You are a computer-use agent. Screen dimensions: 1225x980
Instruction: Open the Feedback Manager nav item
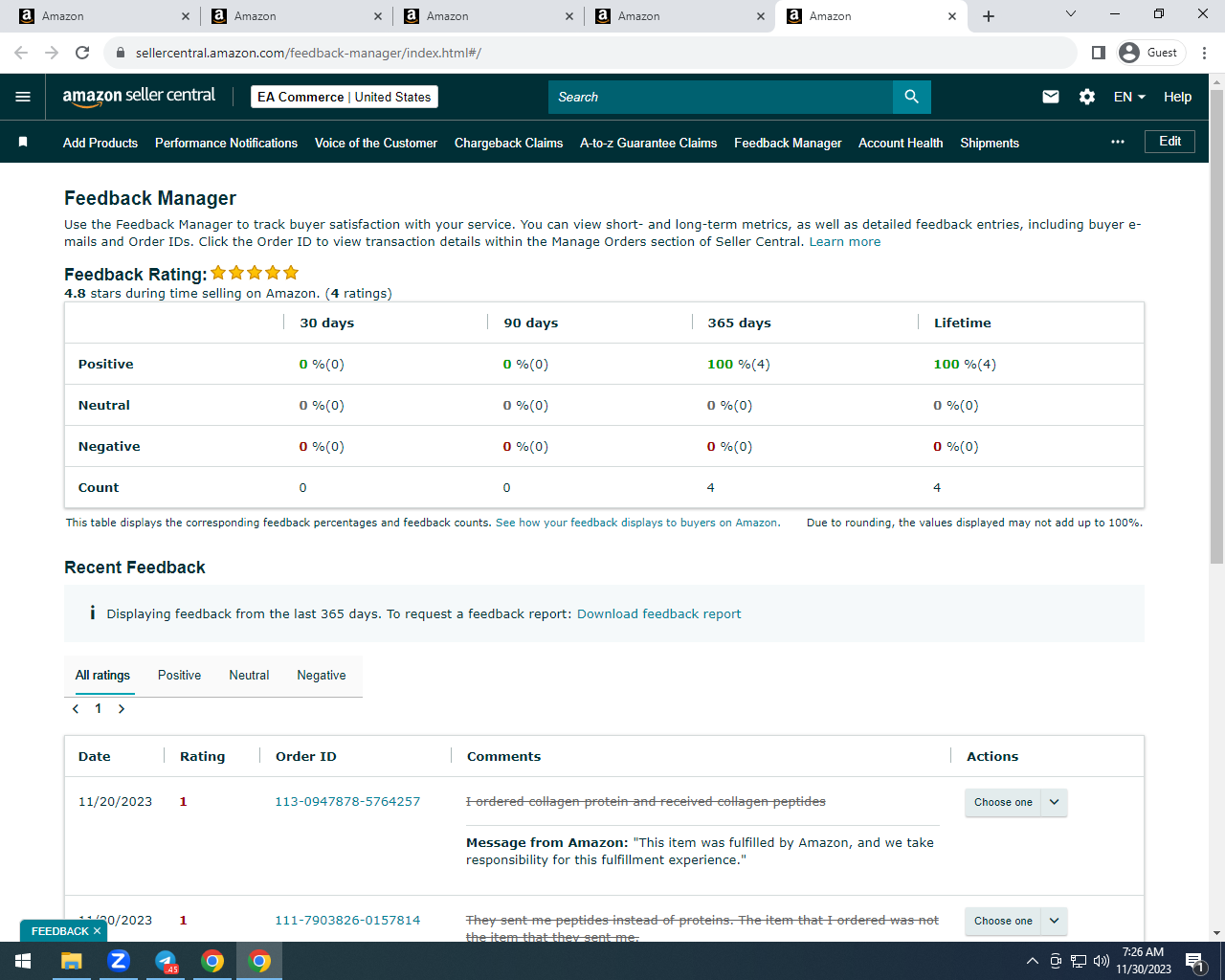[x=788, y=143]
